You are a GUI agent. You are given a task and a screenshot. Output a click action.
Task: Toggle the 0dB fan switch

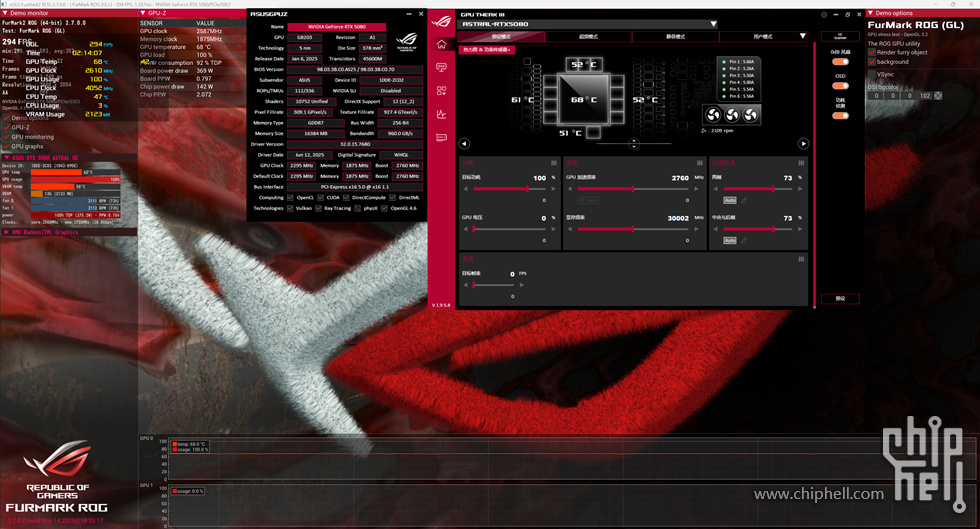click(840, 62)
